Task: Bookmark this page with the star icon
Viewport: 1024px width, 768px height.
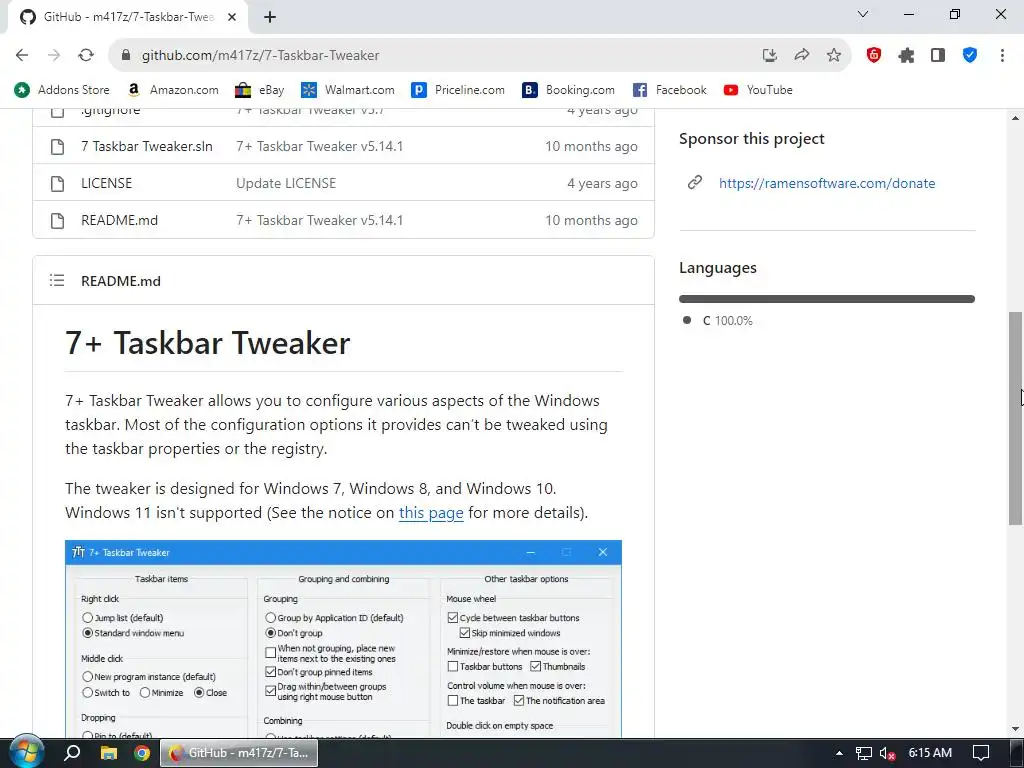Action: tap(834, 56)
